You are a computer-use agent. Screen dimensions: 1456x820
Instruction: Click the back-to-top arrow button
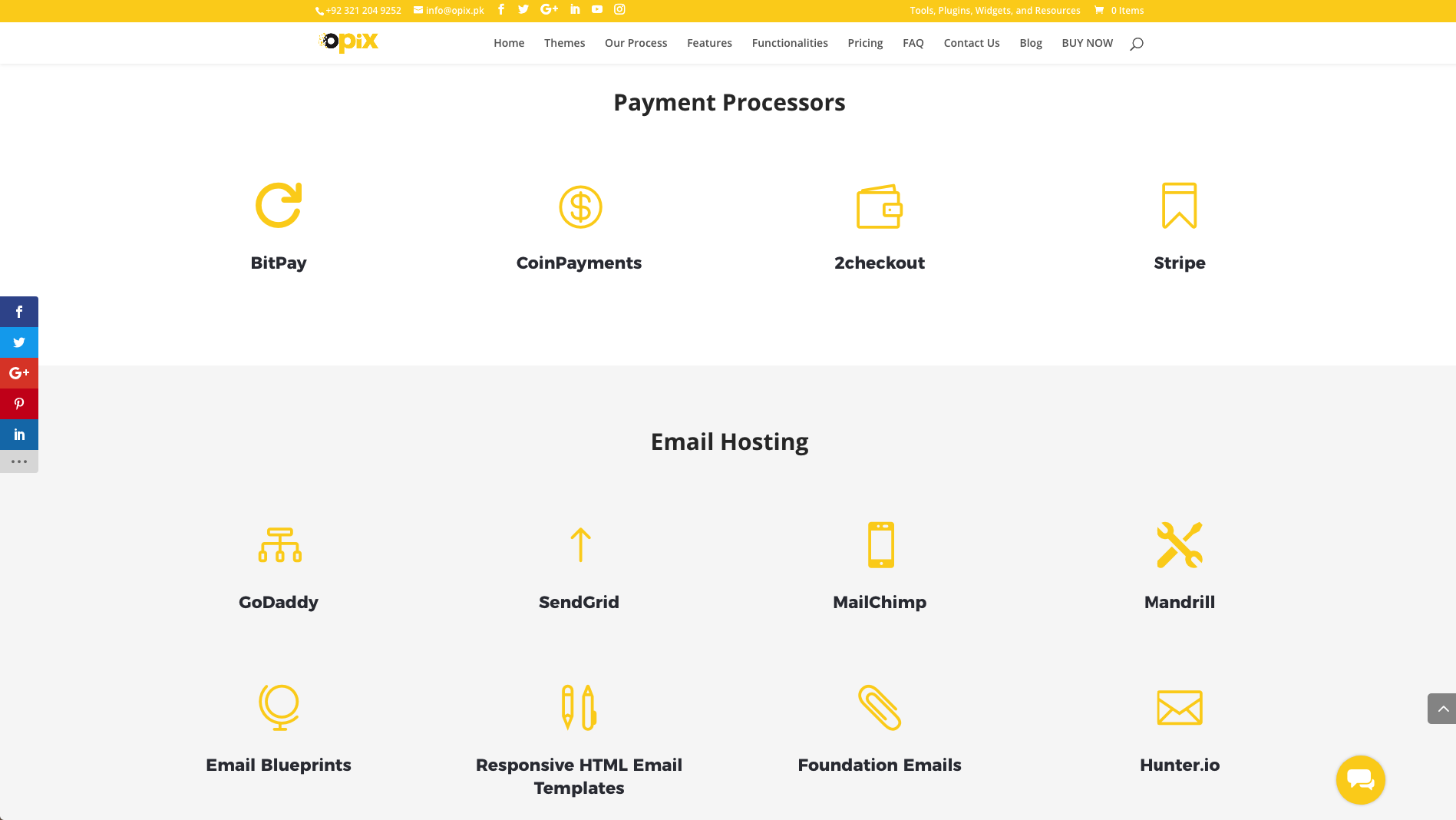[x=1442, y=709]
